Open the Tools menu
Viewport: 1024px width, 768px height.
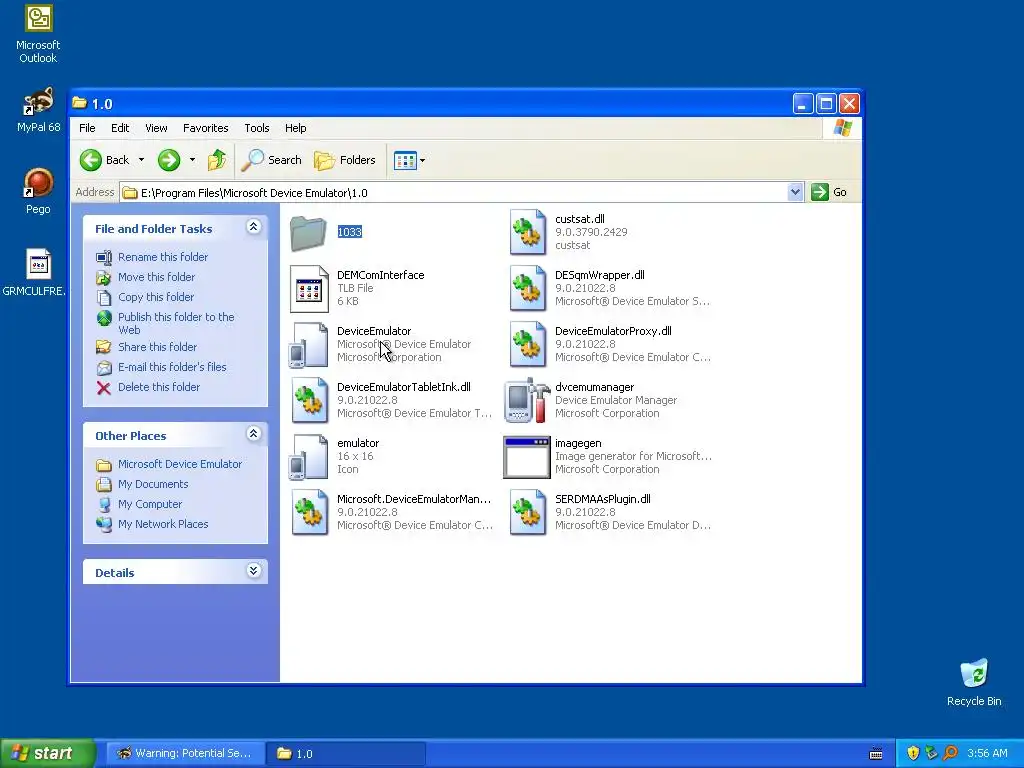pyautogui.click(x=257, y=128)
